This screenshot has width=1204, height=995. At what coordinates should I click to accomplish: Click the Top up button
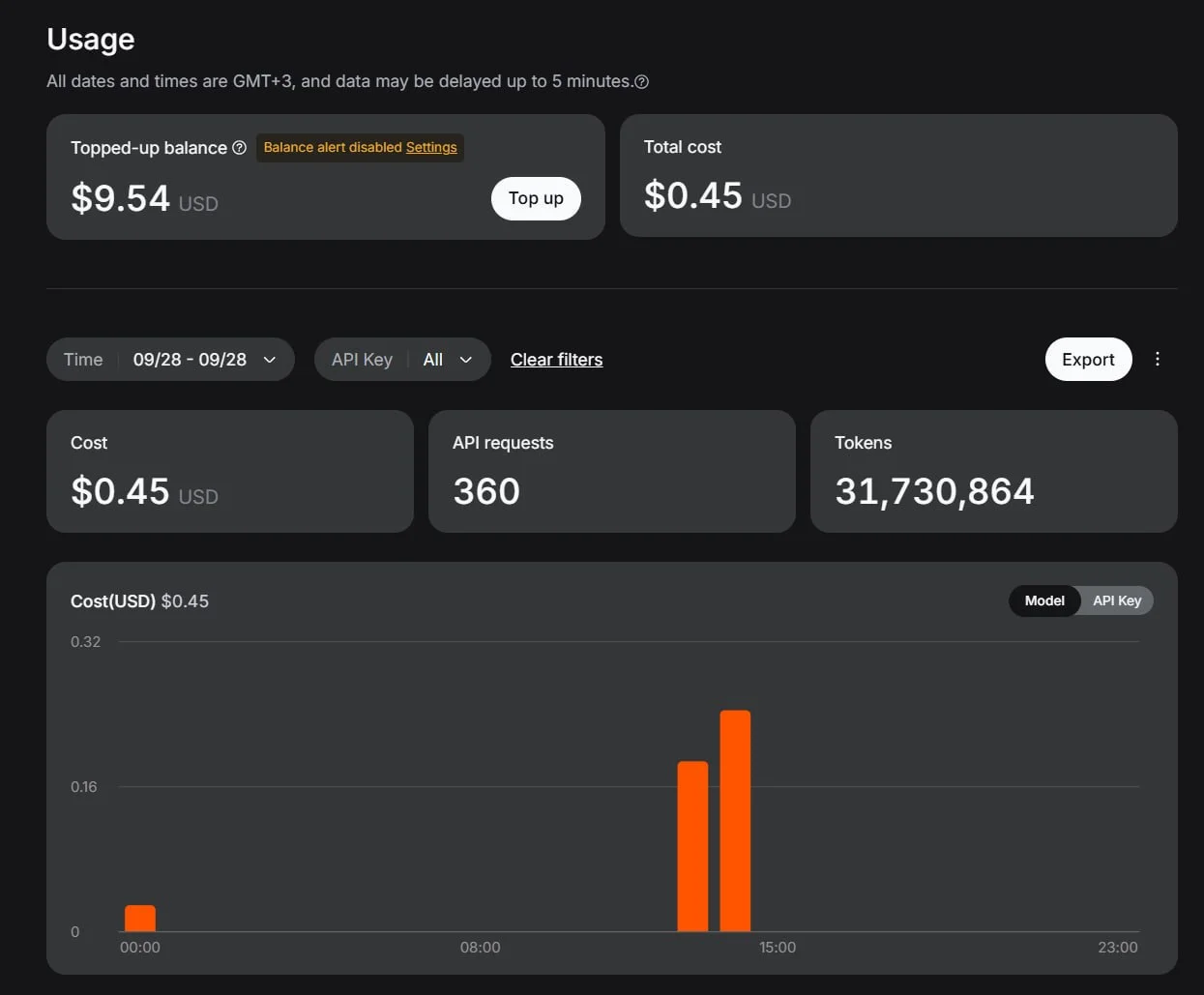pos(536,198)
